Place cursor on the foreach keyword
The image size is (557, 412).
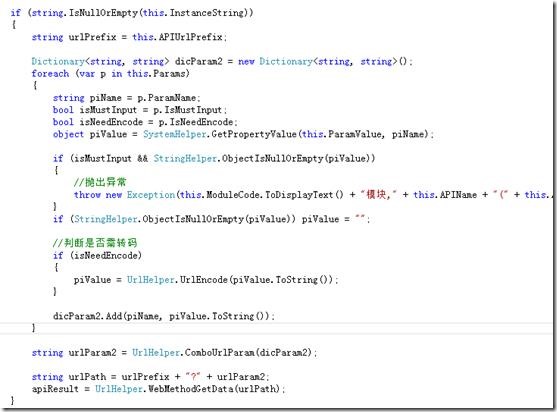pyautogui.click(x=50, y=74)
